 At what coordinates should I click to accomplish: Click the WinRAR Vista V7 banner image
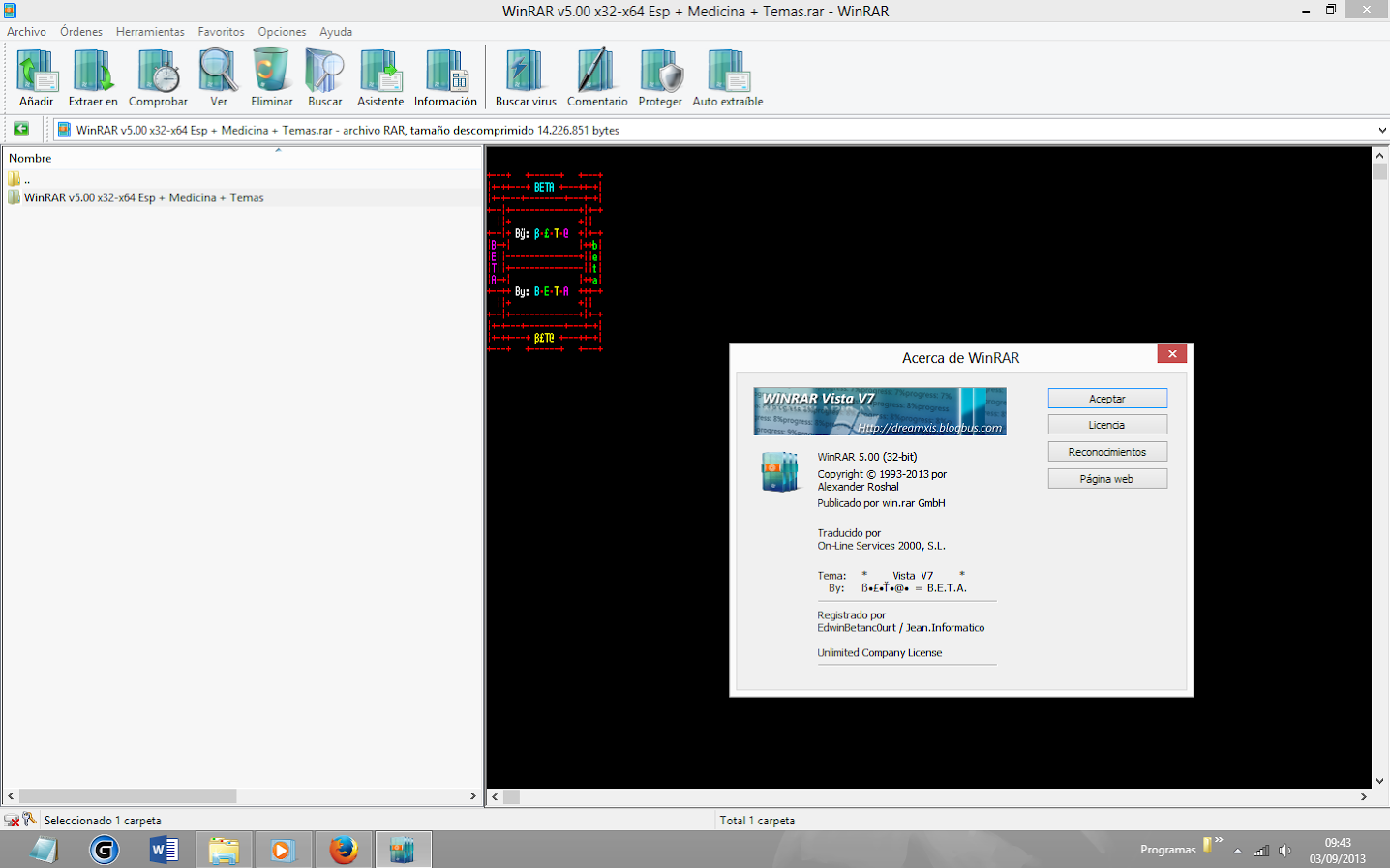coord(880,411)
